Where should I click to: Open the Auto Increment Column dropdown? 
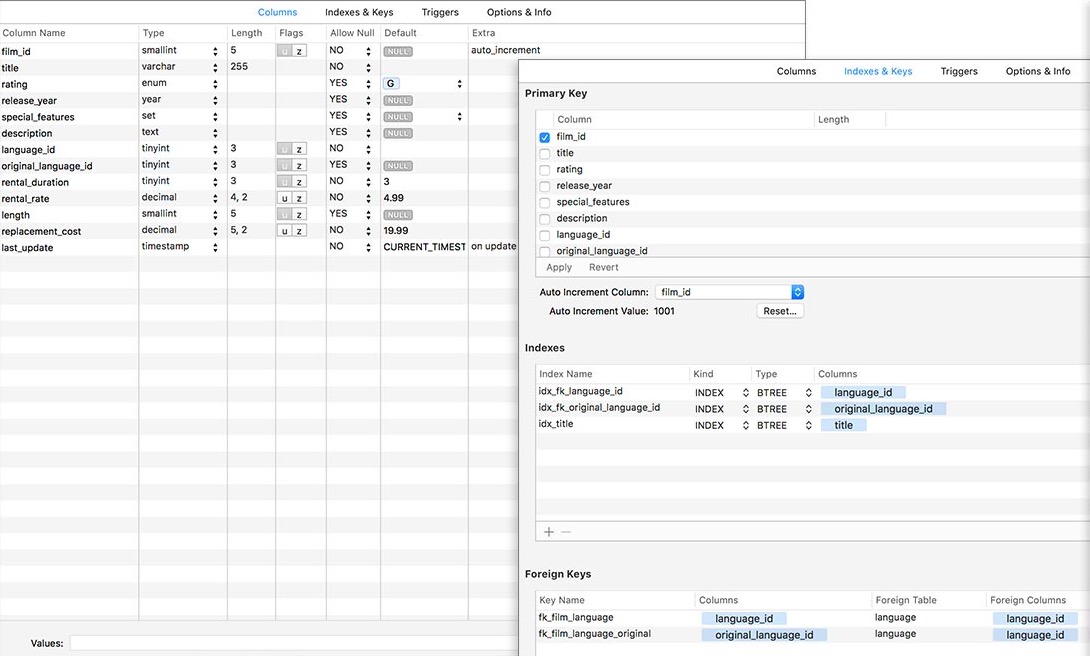pyautogui.click(x=729, y=292)
